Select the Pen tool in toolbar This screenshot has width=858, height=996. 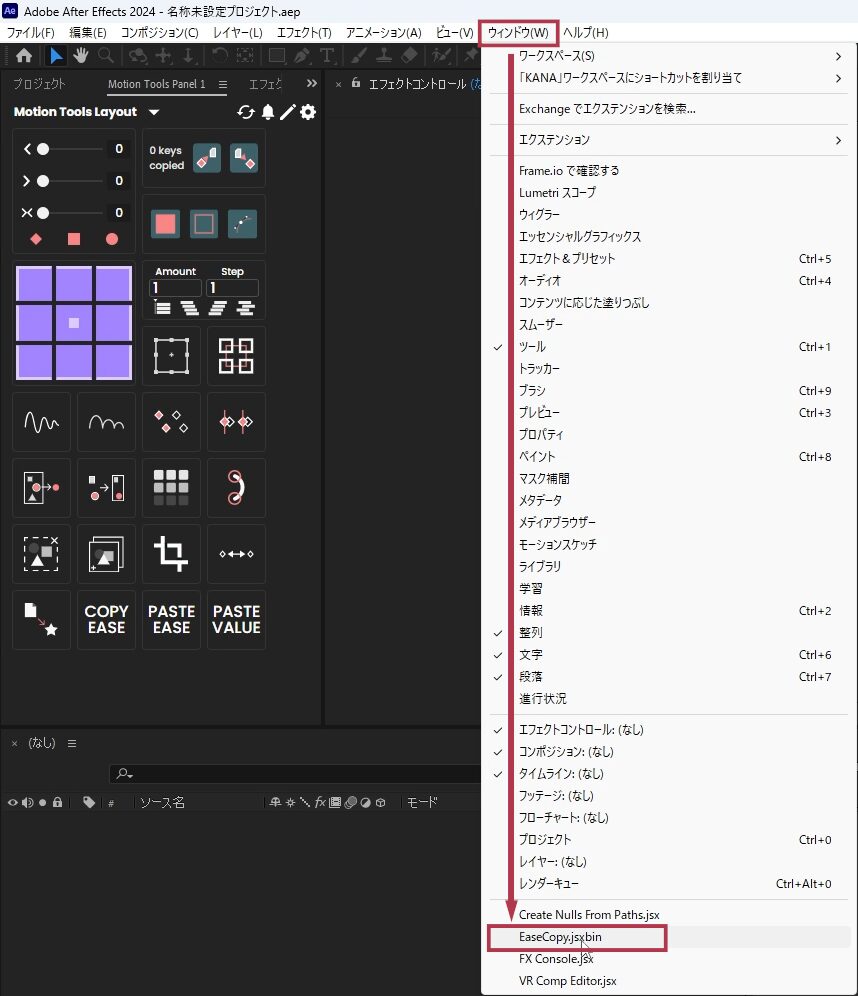[302, 56]
